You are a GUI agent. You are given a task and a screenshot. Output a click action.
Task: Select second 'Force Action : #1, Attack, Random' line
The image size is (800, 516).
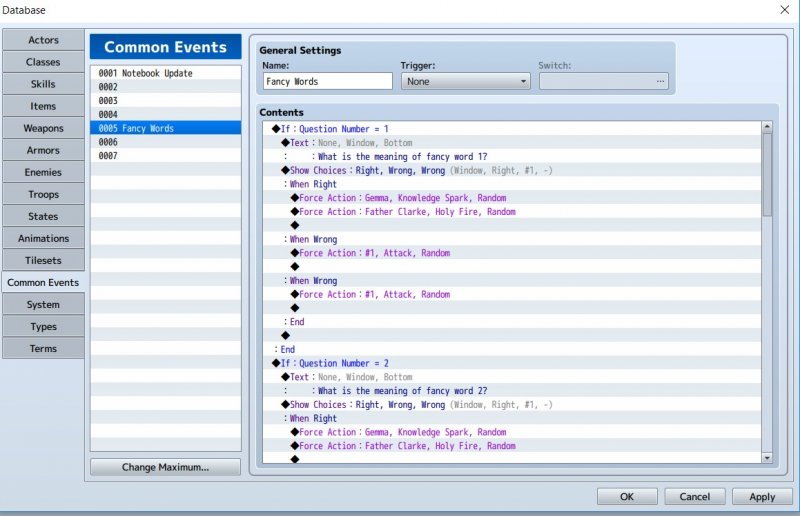(x=512, y=294)
